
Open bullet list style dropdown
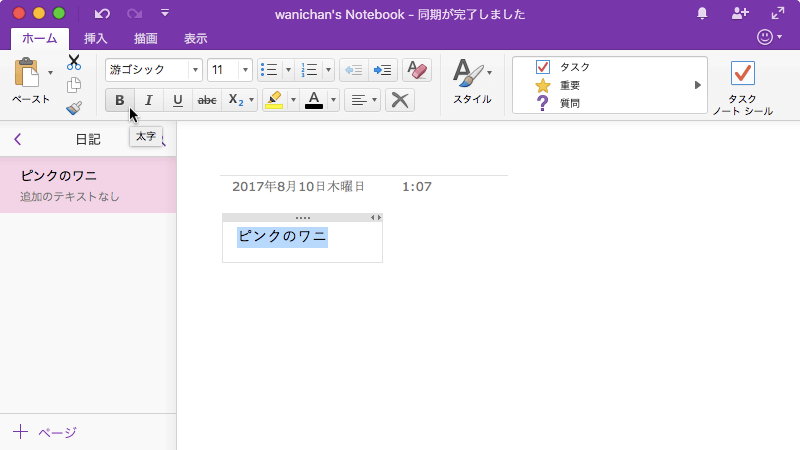pos(288,70)
